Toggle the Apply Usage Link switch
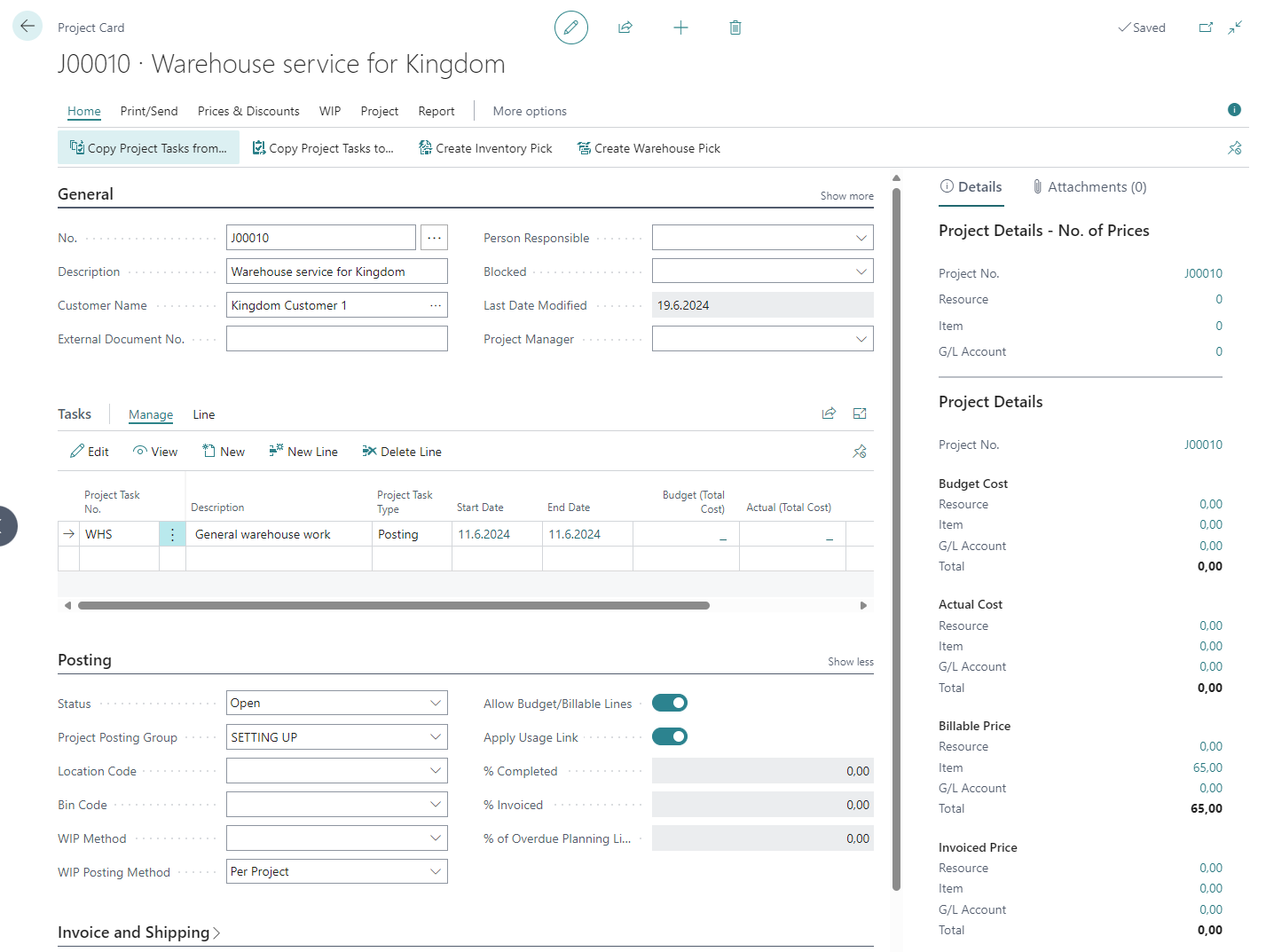This screenshot has height=952, width=1266. 670,736
